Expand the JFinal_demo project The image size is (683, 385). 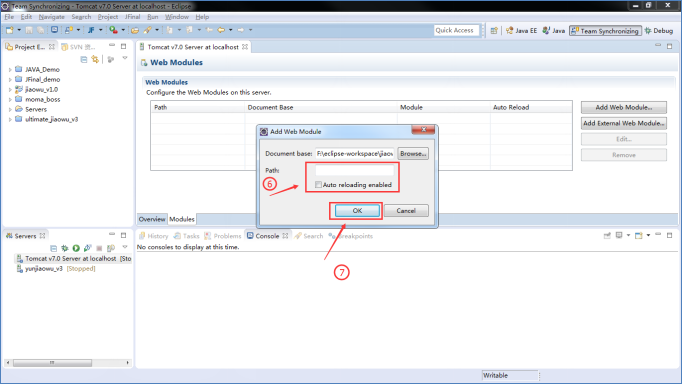tap(10, 80)
